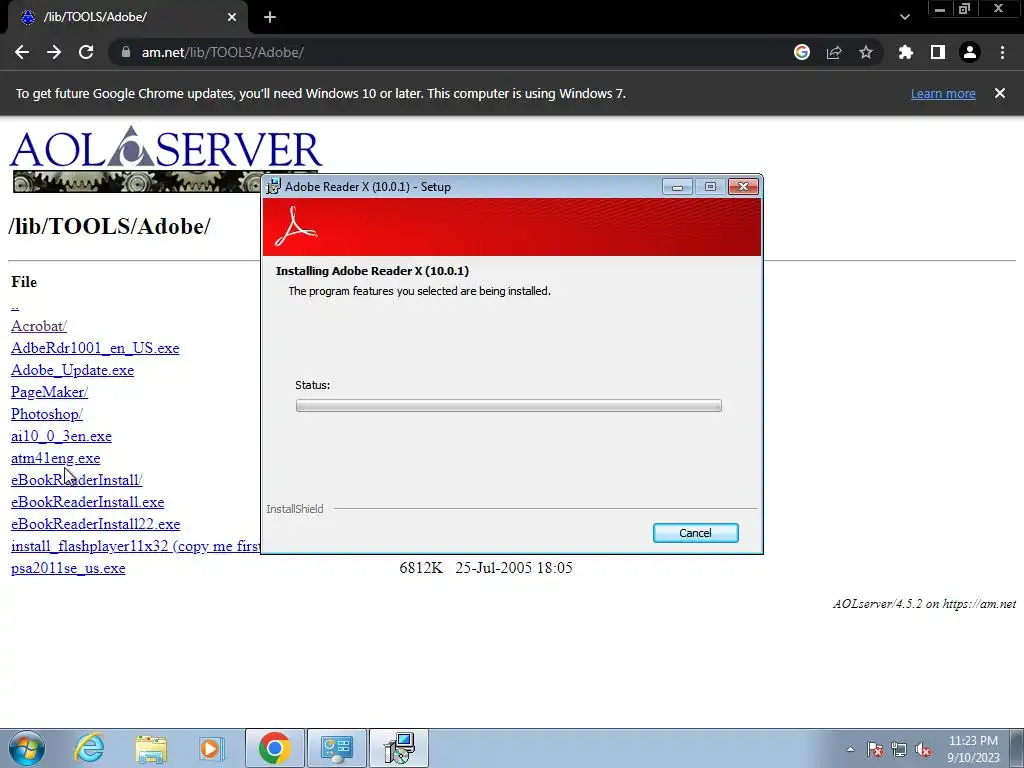Share this page via share icon
This screenshot has width=1024, height=768.
pos(834,52)
